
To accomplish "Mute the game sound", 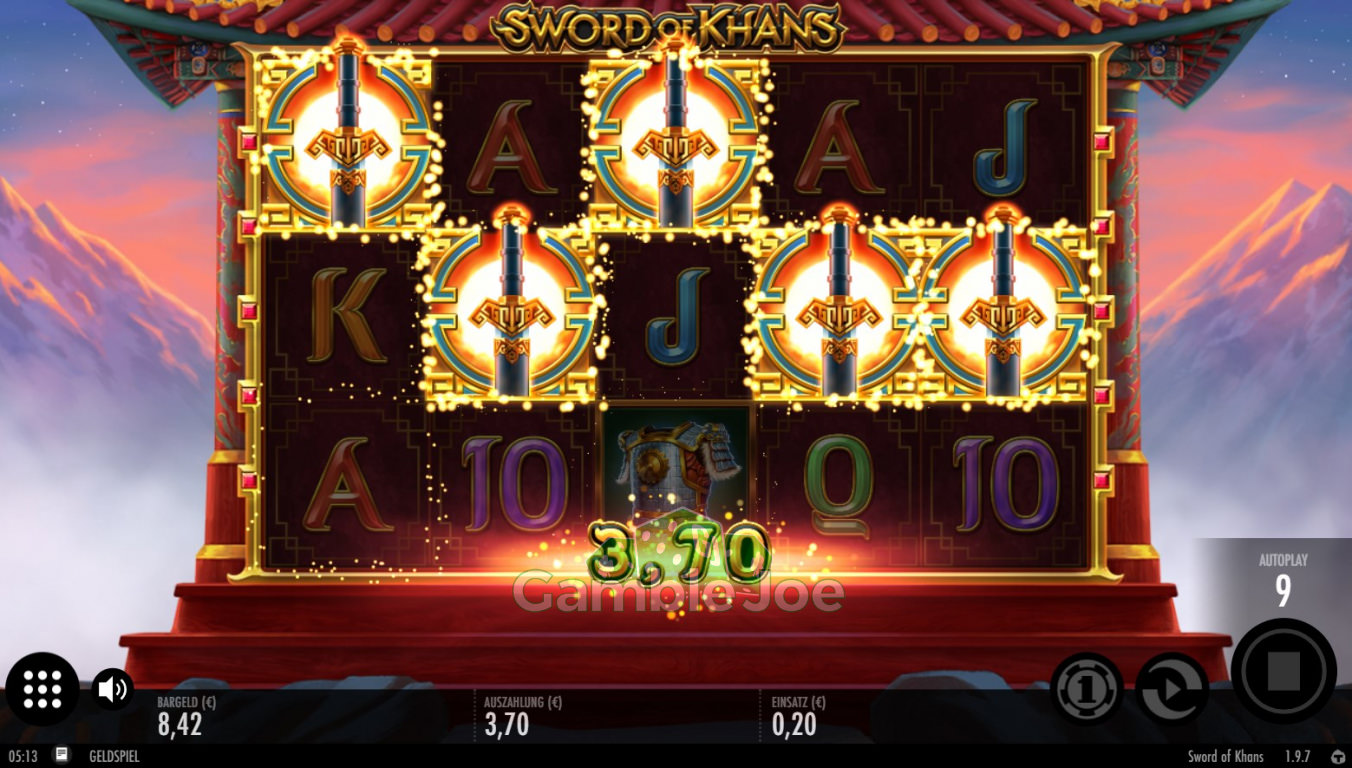I will (x=112, y=689).
